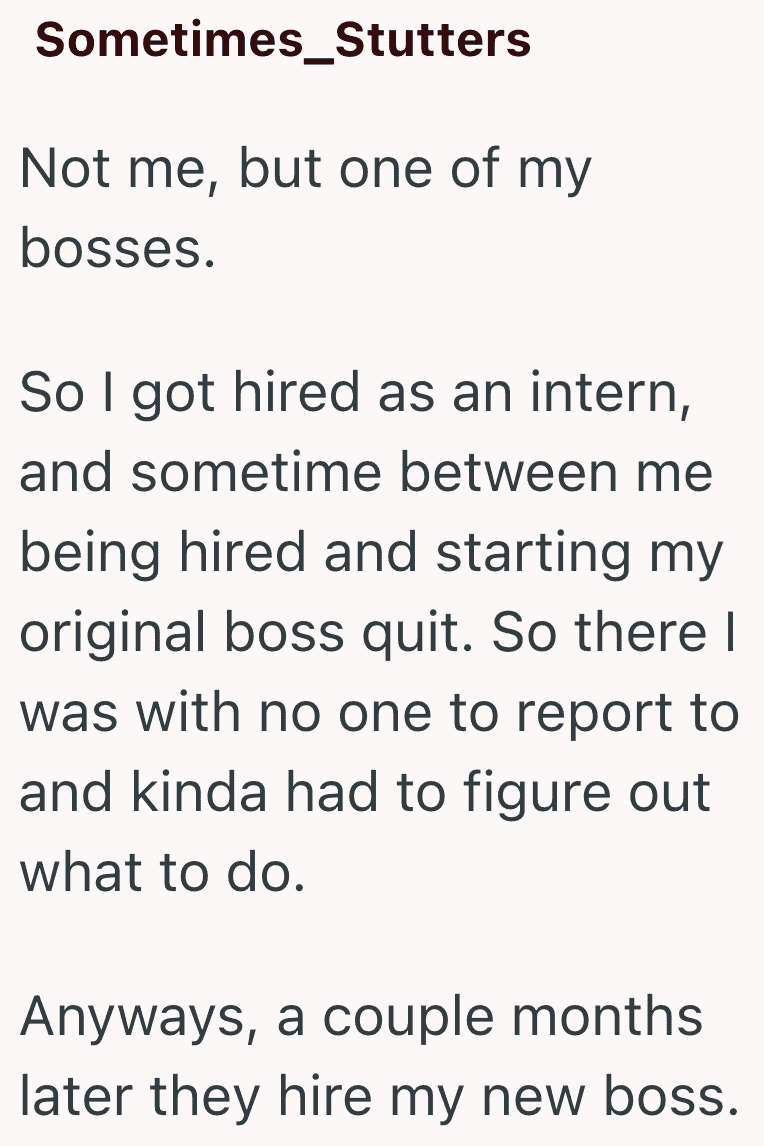Tap the line 'original boss quit. So there I'
This screenshot has height=1146, width=764.
378,633
